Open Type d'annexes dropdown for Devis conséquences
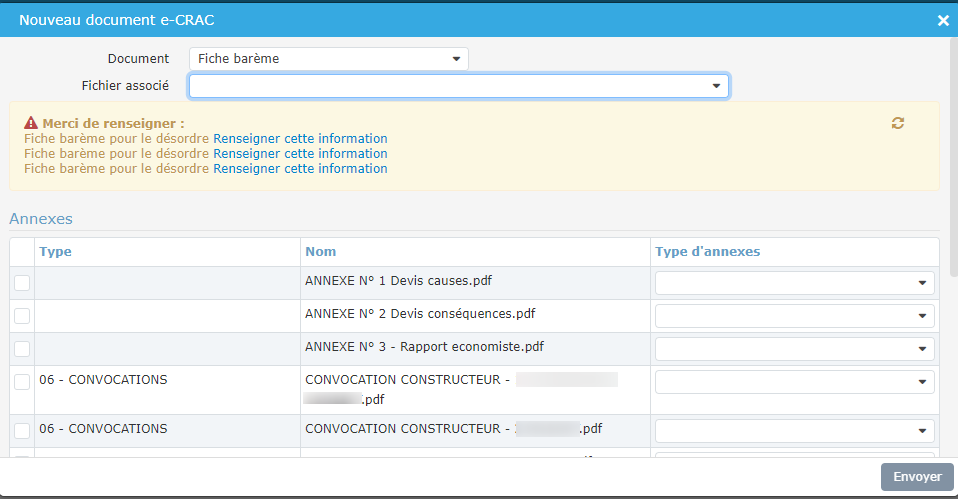The image size is (958, 499). (794, 316)
